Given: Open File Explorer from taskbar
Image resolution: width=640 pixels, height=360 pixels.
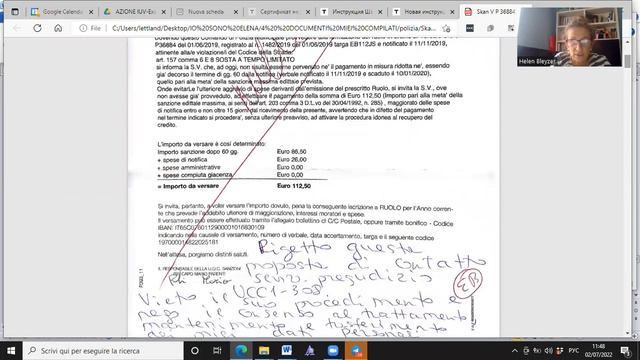Looking at the screenshot, I should (x=264, y=351).
